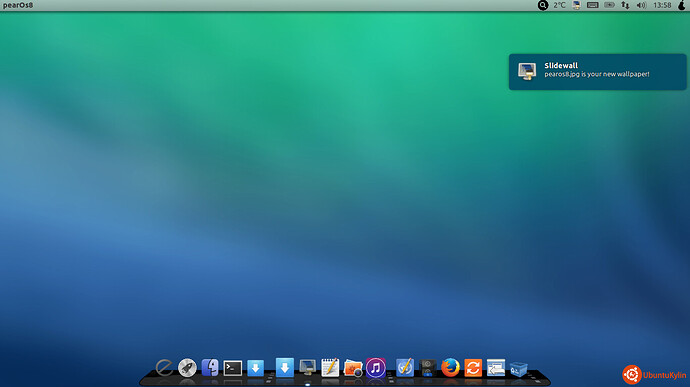Screen dimensions: 690x387
Task: Open the network up/down arrows indicator
Action: point(625,5)
